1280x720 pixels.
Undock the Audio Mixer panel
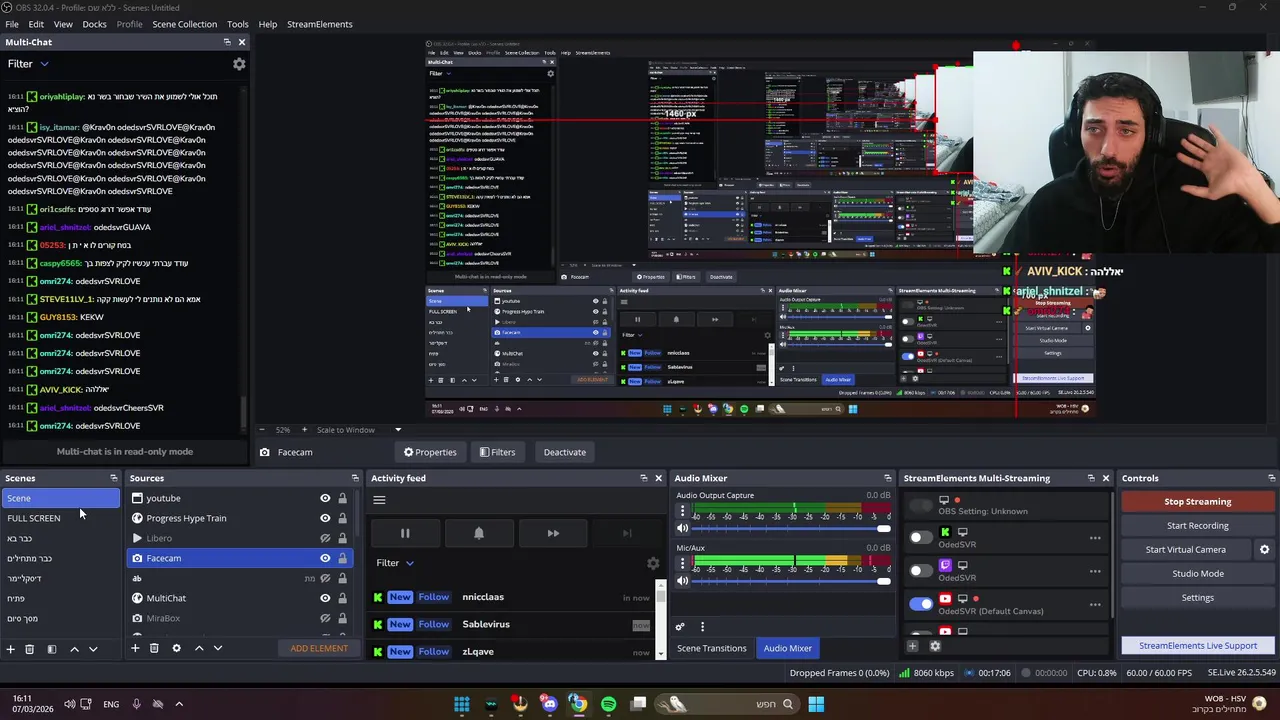pyautogui.click(x=887, y=478)
